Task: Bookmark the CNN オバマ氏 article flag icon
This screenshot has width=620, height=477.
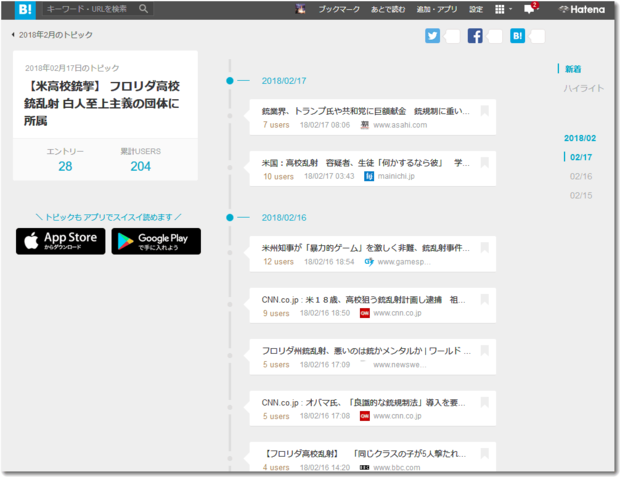Action: pos(485,402)
